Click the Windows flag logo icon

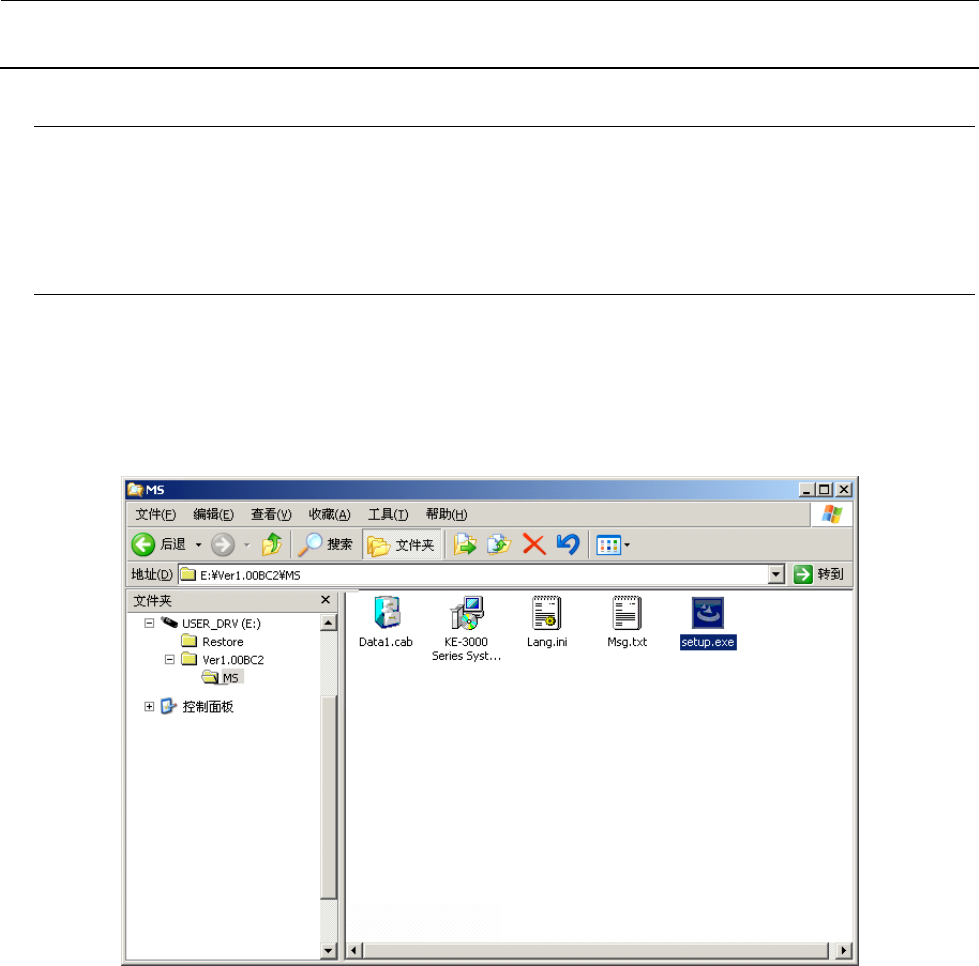click(832, 515)
